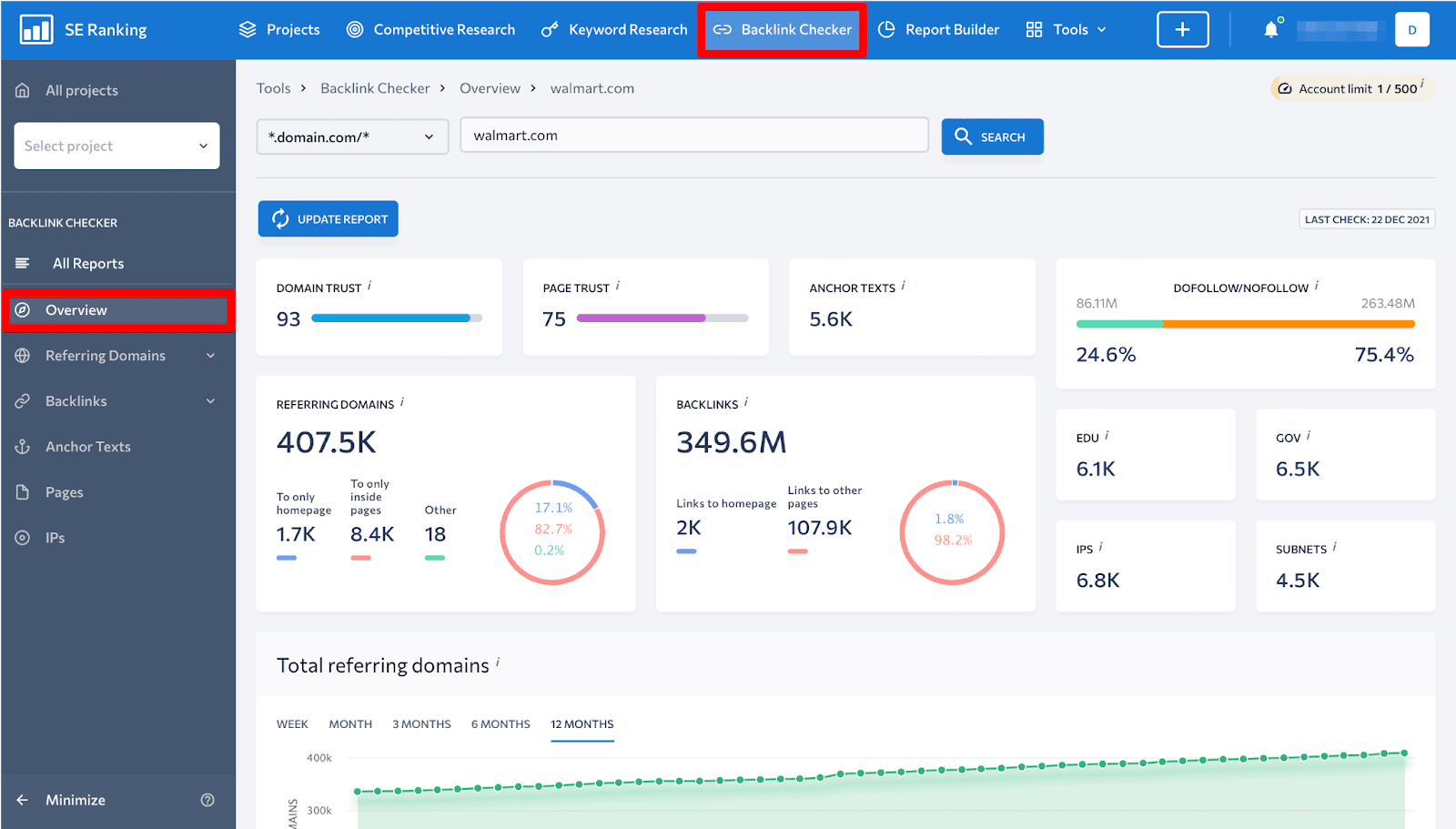This screenshot has height=829, width=1456.
Task: Click the All Reports list icon
Action: point(23,263)
